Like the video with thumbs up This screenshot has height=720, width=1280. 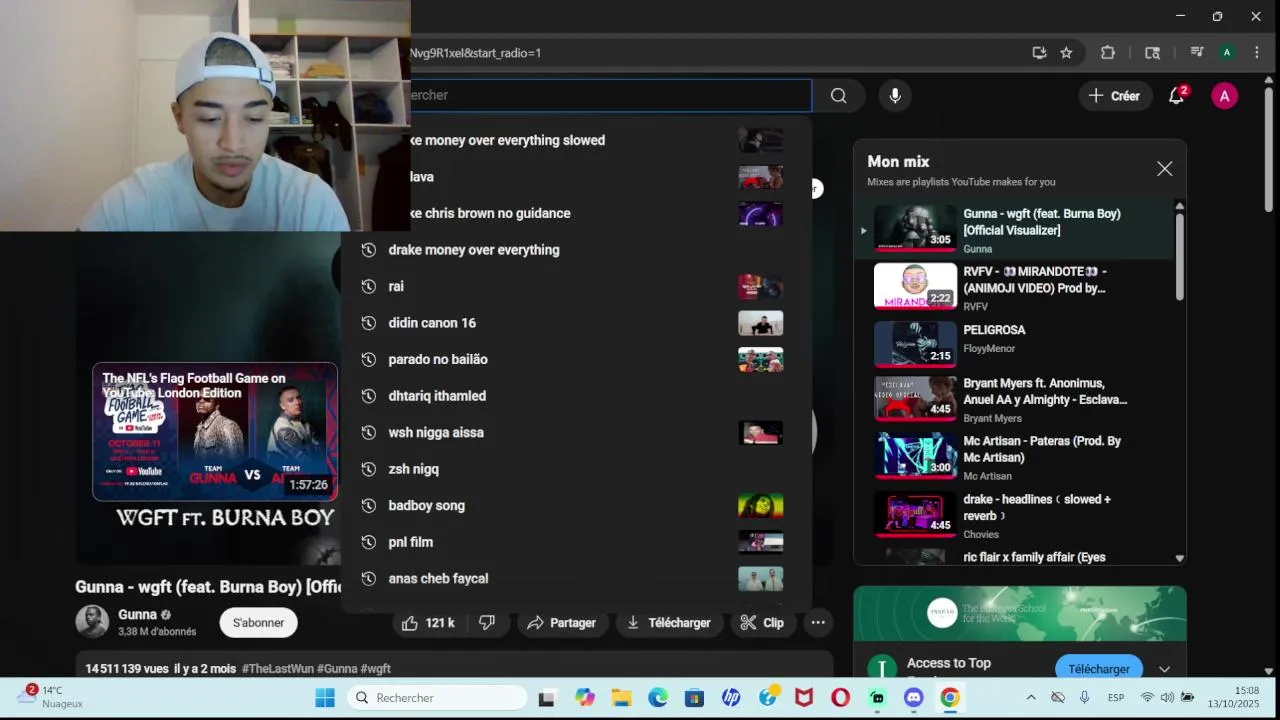[428, 623]
